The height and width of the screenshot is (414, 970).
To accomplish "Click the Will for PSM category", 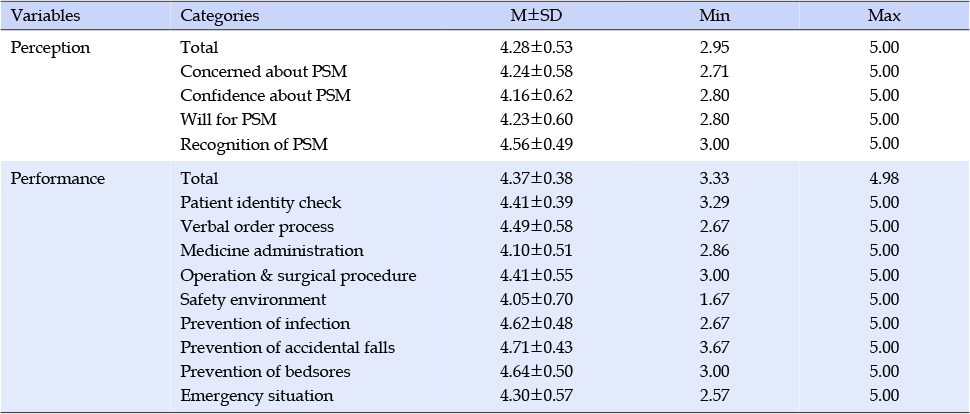I will click(228, 119).
